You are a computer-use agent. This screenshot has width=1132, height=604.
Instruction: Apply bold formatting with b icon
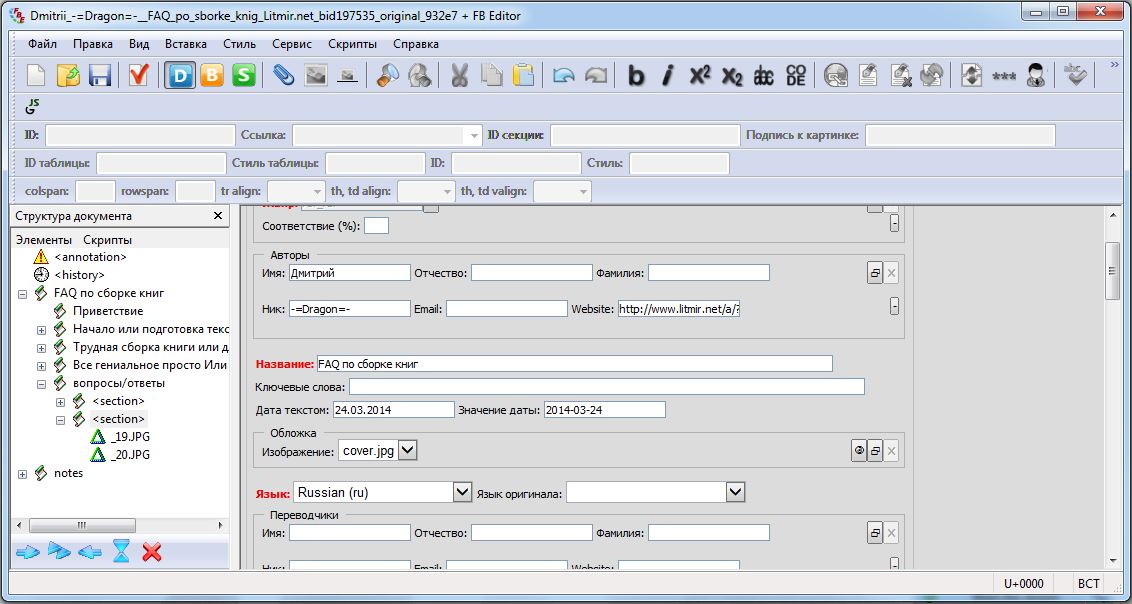tap(636, 75)
